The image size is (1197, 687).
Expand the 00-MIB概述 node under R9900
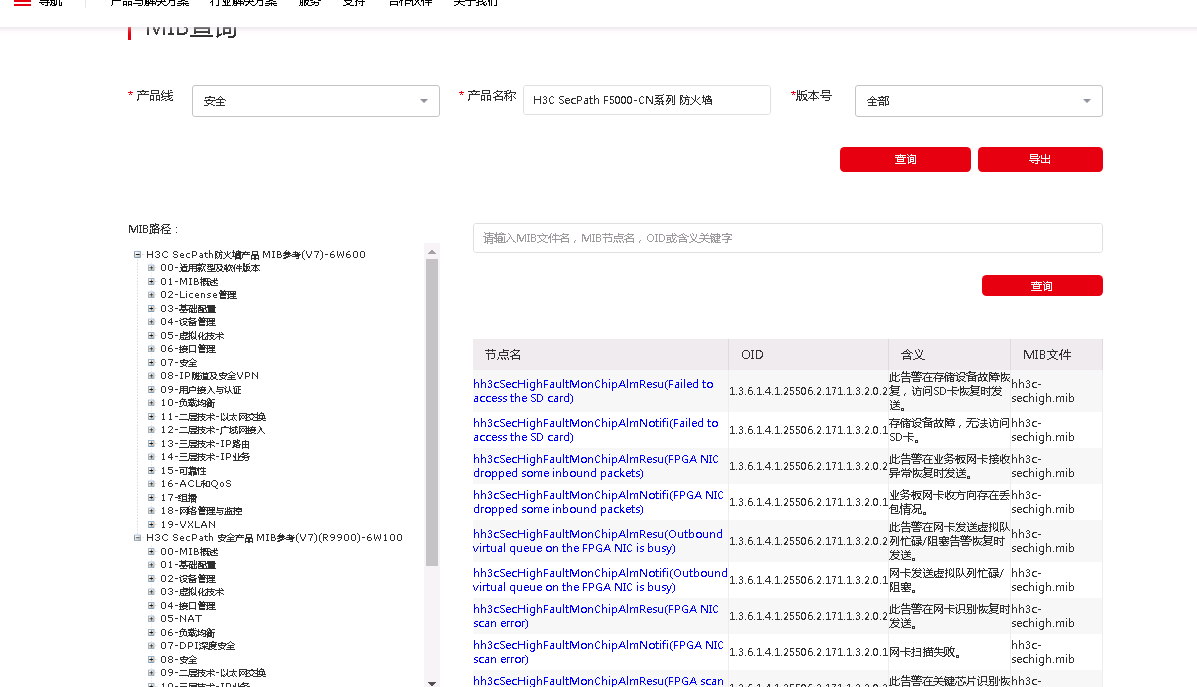[151, 551]
